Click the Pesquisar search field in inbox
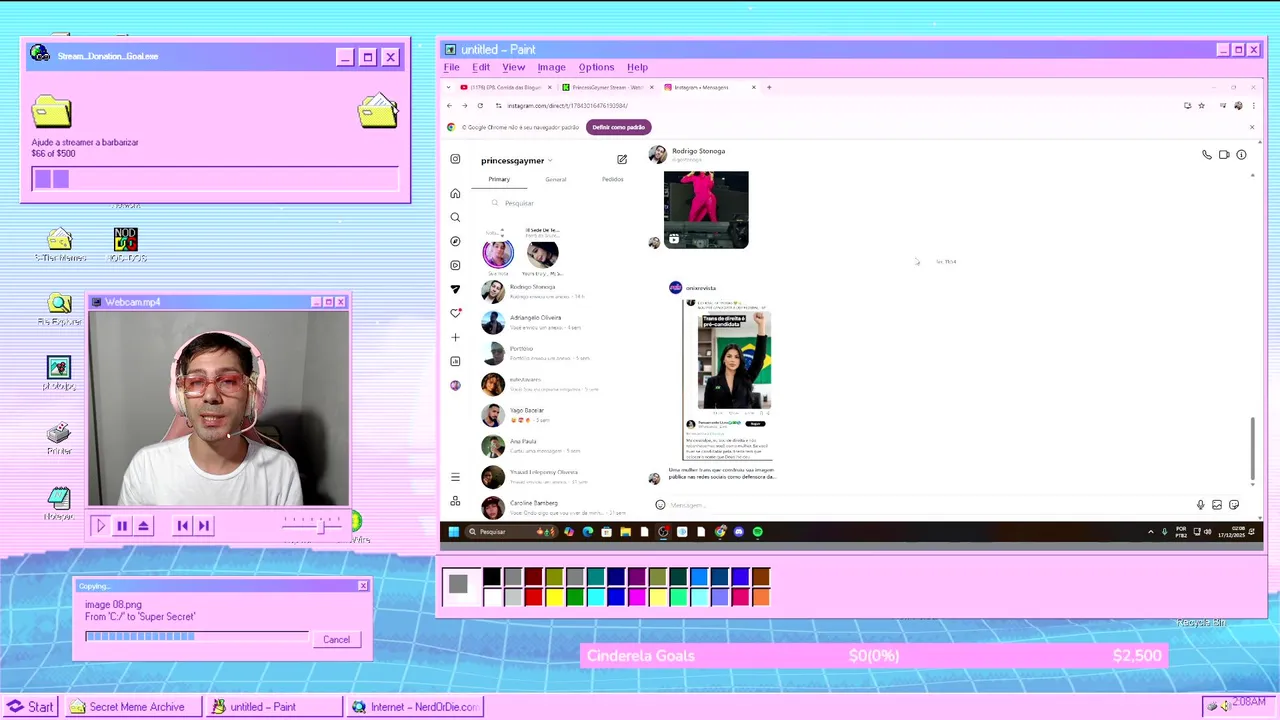 (x=555, y=203)
